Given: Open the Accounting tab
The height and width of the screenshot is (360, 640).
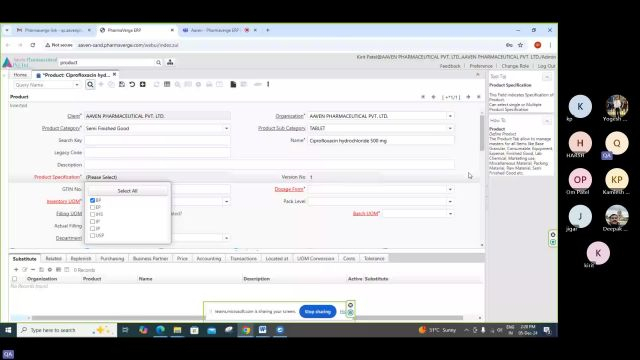Looking at the screenshot, I should pos(209,259).
